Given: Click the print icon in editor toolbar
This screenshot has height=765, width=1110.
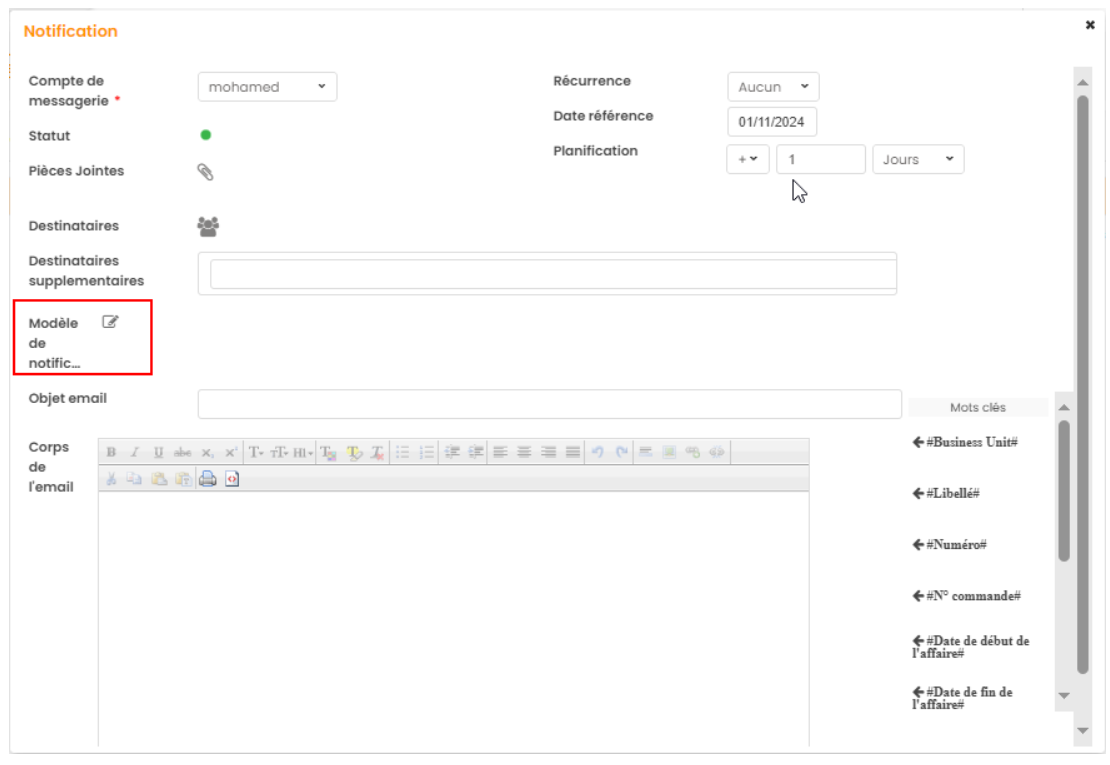Looking at the screenshot, I should coord(207,479).
